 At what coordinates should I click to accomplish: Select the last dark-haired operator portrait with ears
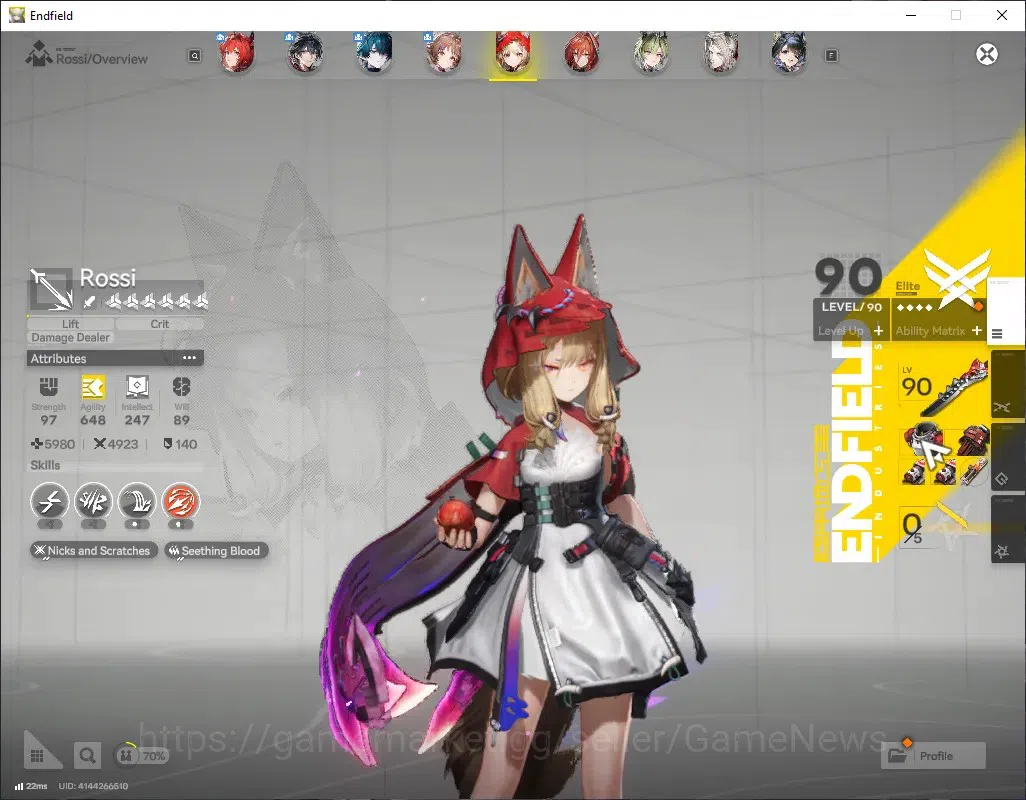click(x=788, y=52)
